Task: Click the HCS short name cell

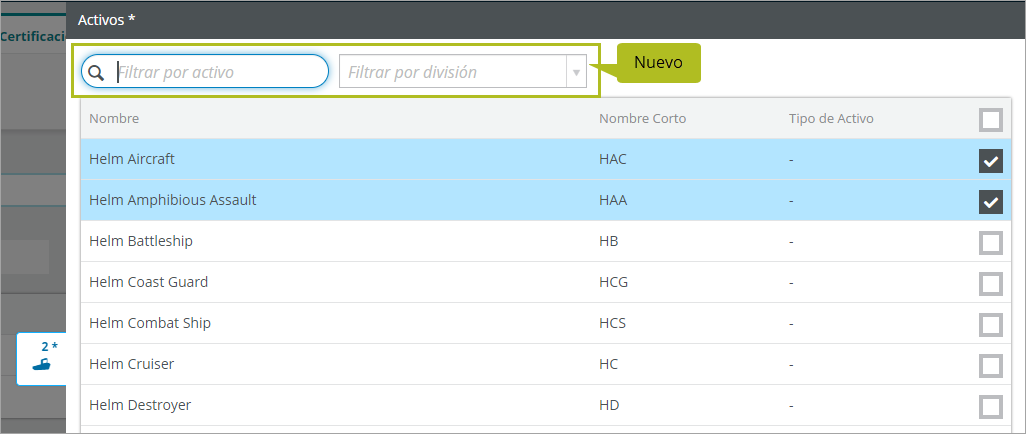Action: click(612, 323)
